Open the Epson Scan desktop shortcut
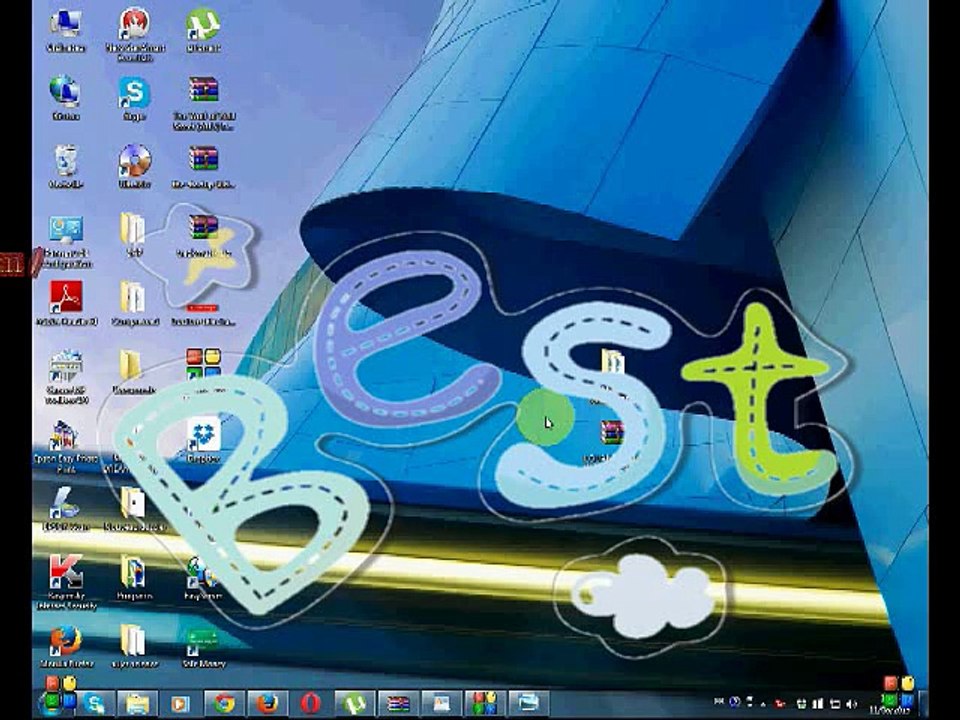The width and height of the screenshot is (960, 720). 66,508
